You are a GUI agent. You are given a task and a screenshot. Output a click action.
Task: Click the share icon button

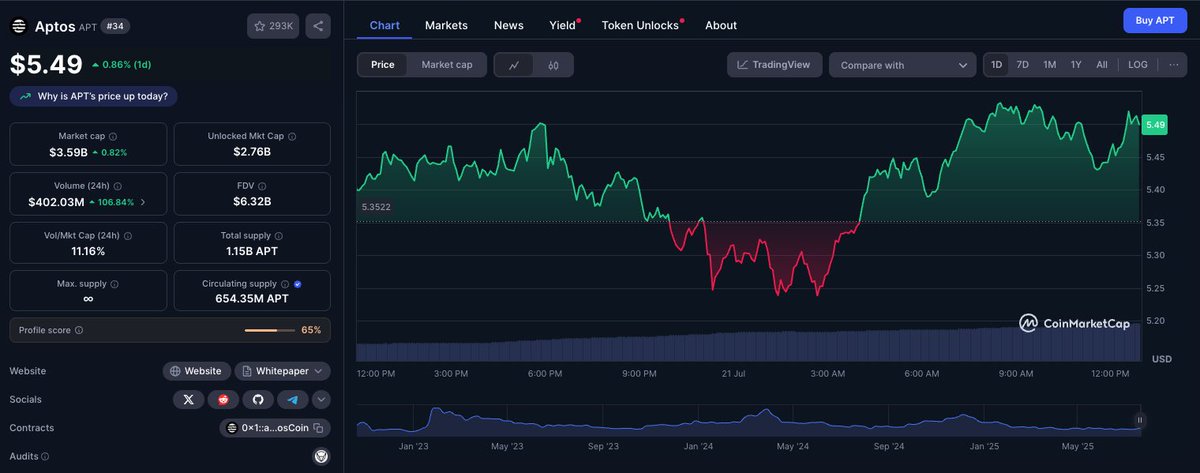click(318, 26)
